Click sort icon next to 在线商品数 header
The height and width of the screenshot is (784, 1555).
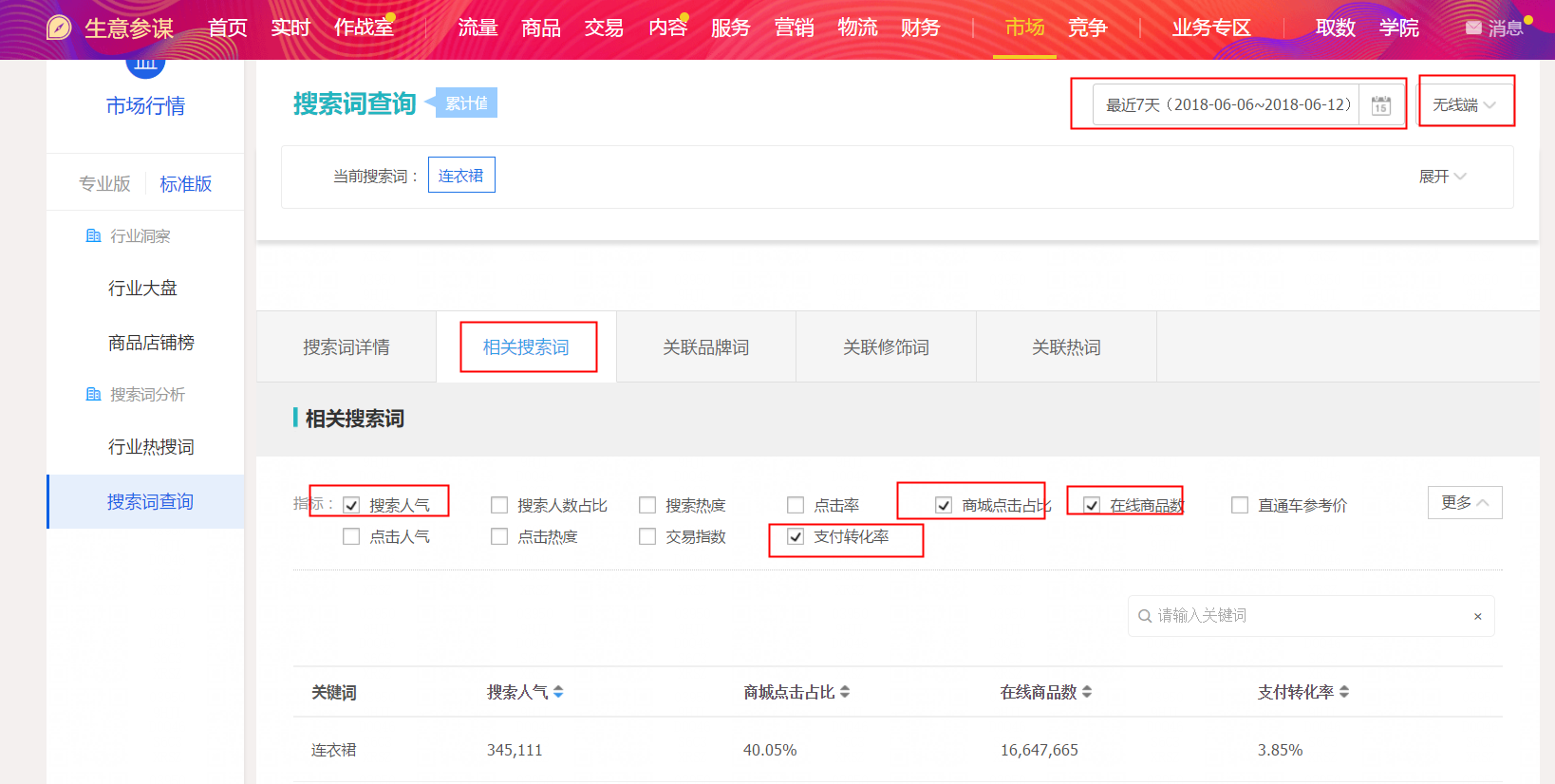coord(1087,693)
